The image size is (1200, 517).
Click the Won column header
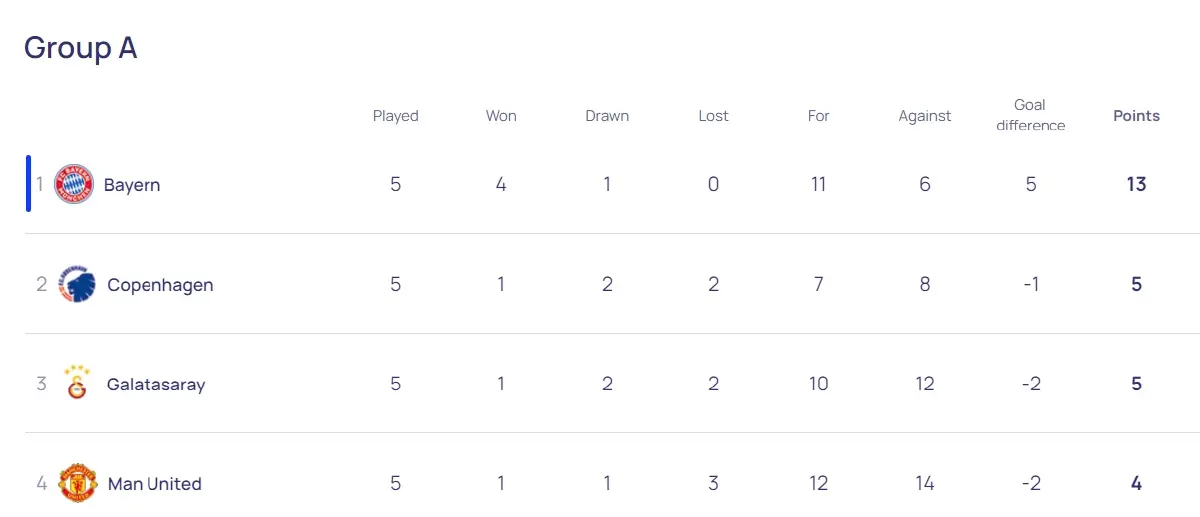501,116
